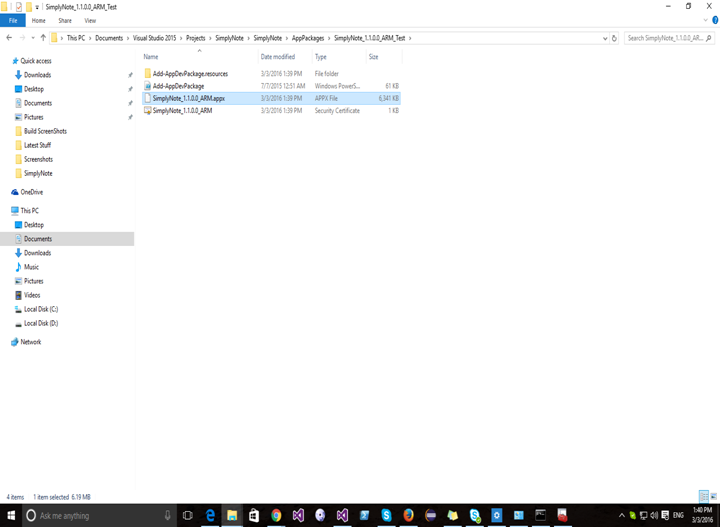Open the Share ribbon tab
The image size is (720, 527).
(x=65, y=21)
